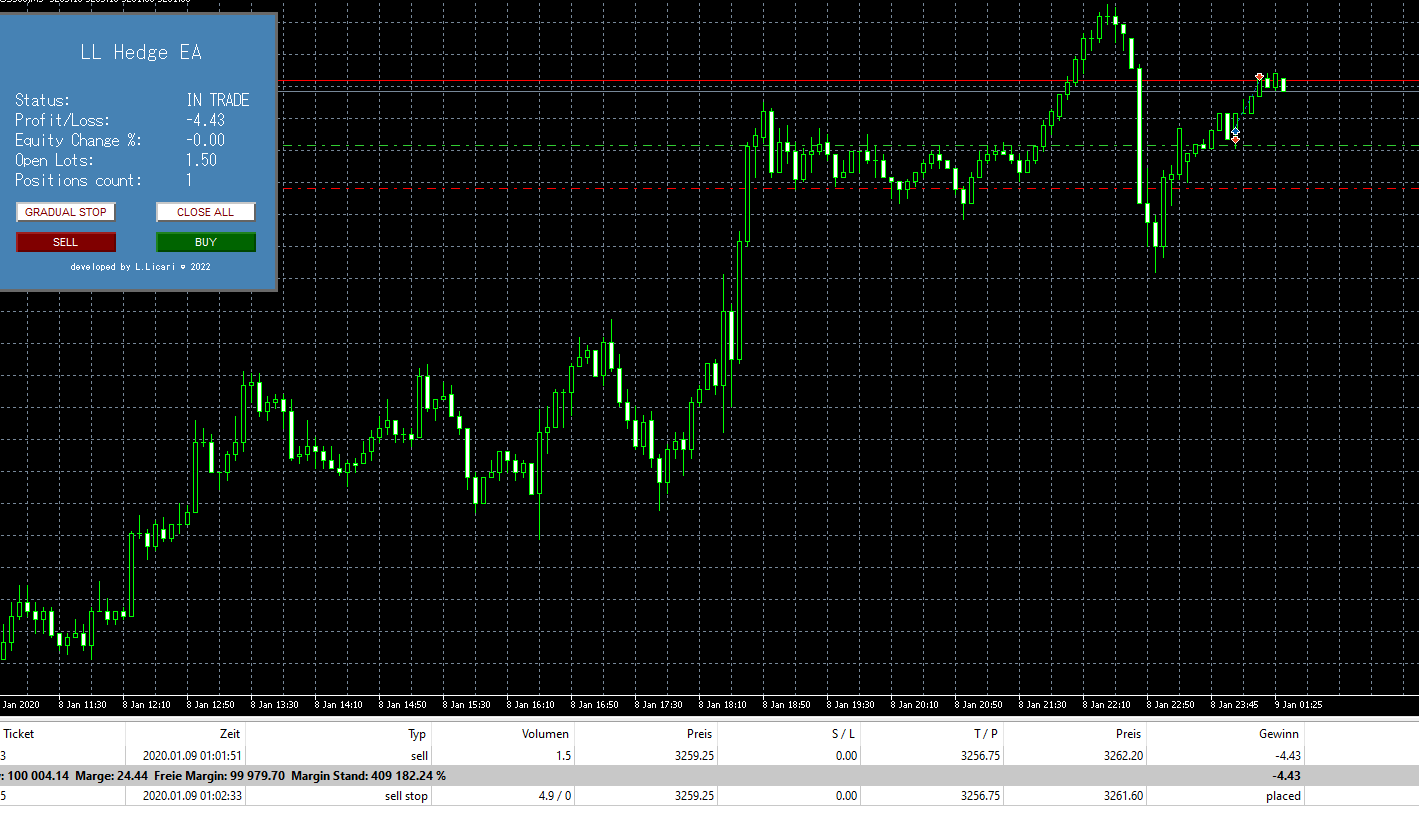Click the 8 Jan 22:10 time axis label
Viewport: 1419px width, 824px height.
coord(1107,705)
